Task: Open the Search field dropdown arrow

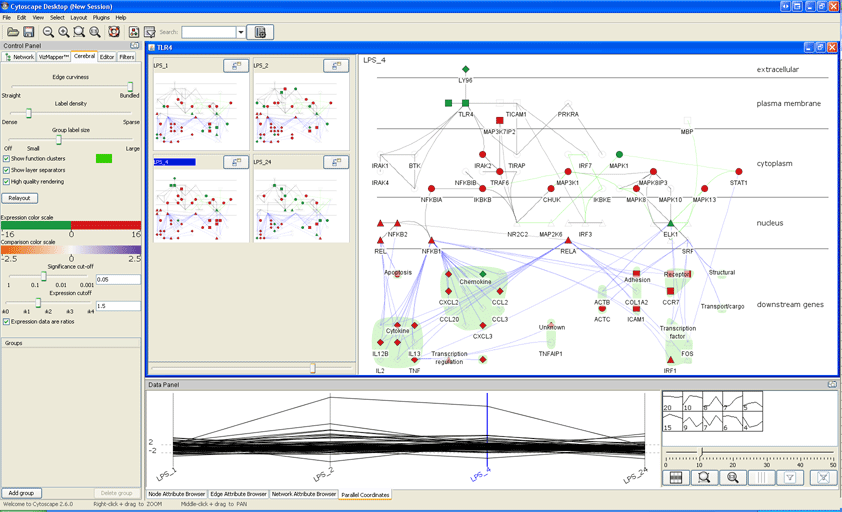Action: pos(241,32)
